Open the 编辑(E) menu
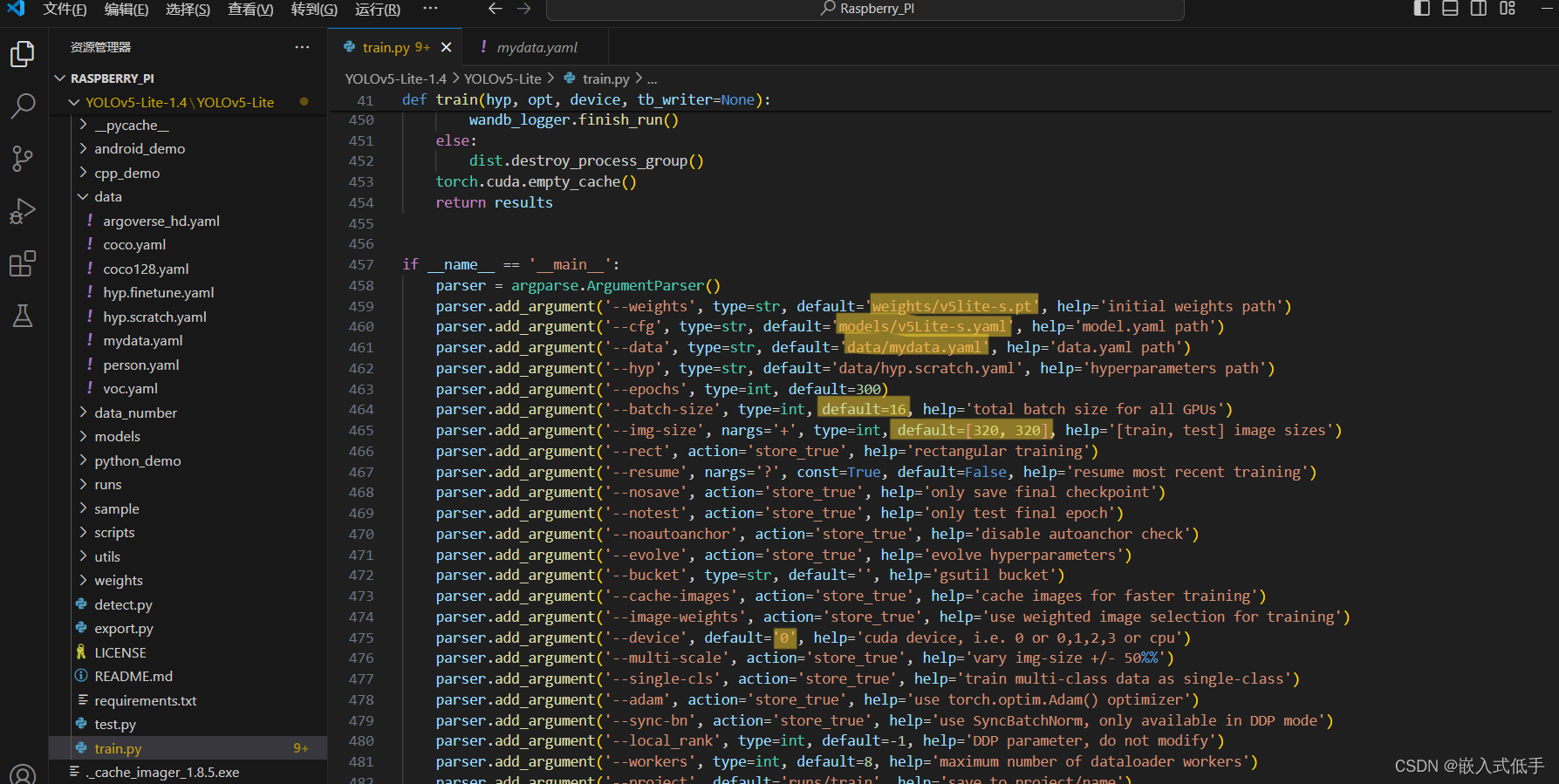Viewport: 1559px width, 784px height. [x=126, y=10]
